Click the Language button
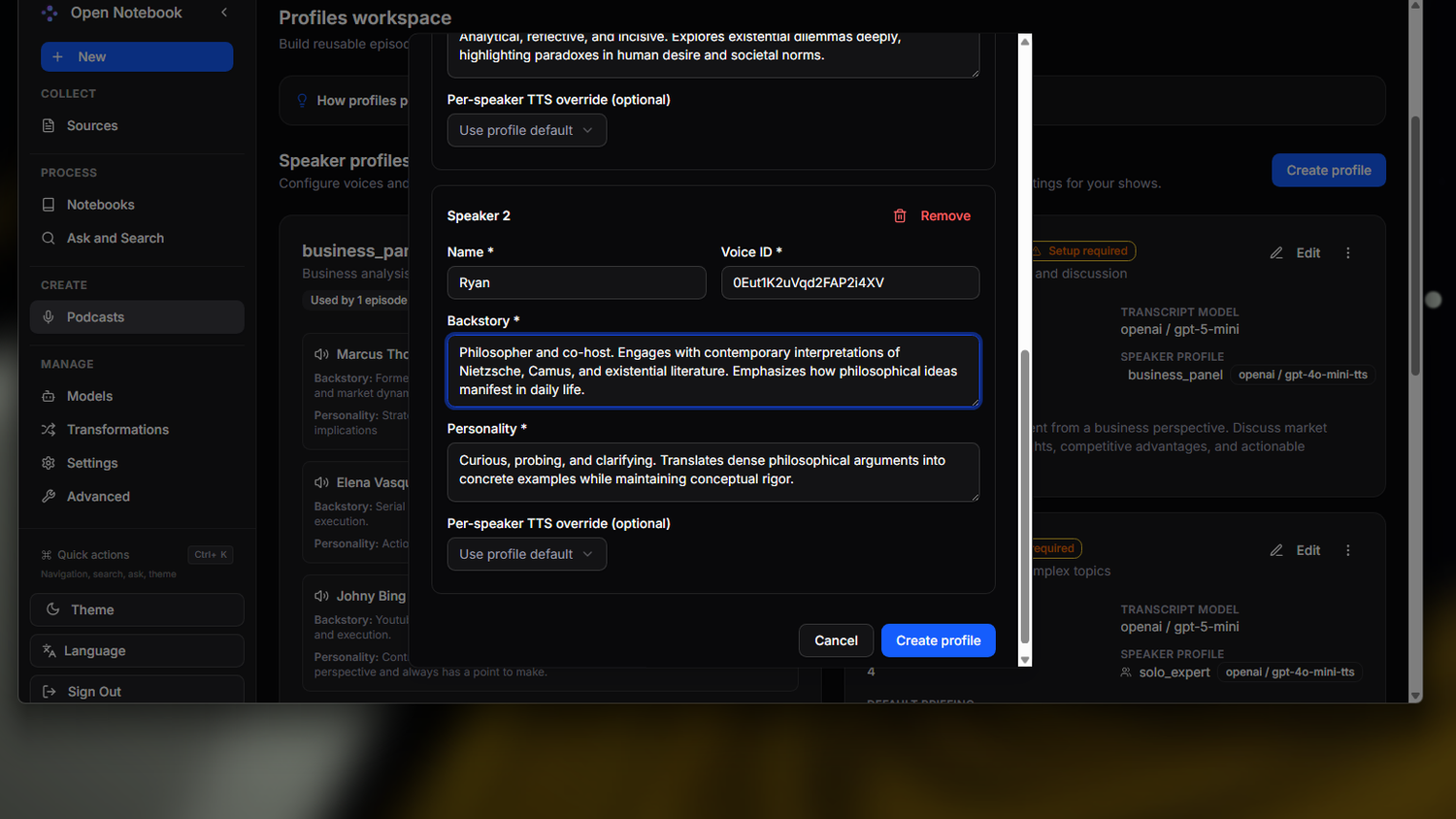The width and height of the screenshot is (1456, 819). point(137,651)
